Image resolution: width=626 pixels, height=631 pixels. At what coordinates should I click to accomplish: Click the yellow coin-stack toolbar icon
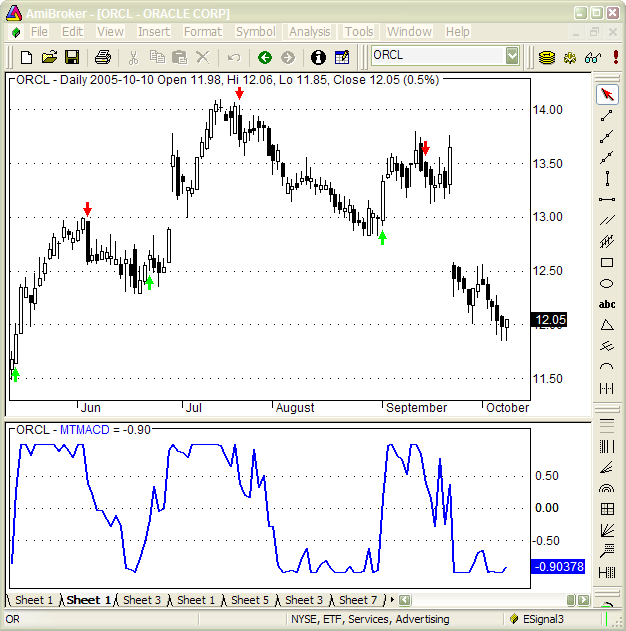click(546, 57)
